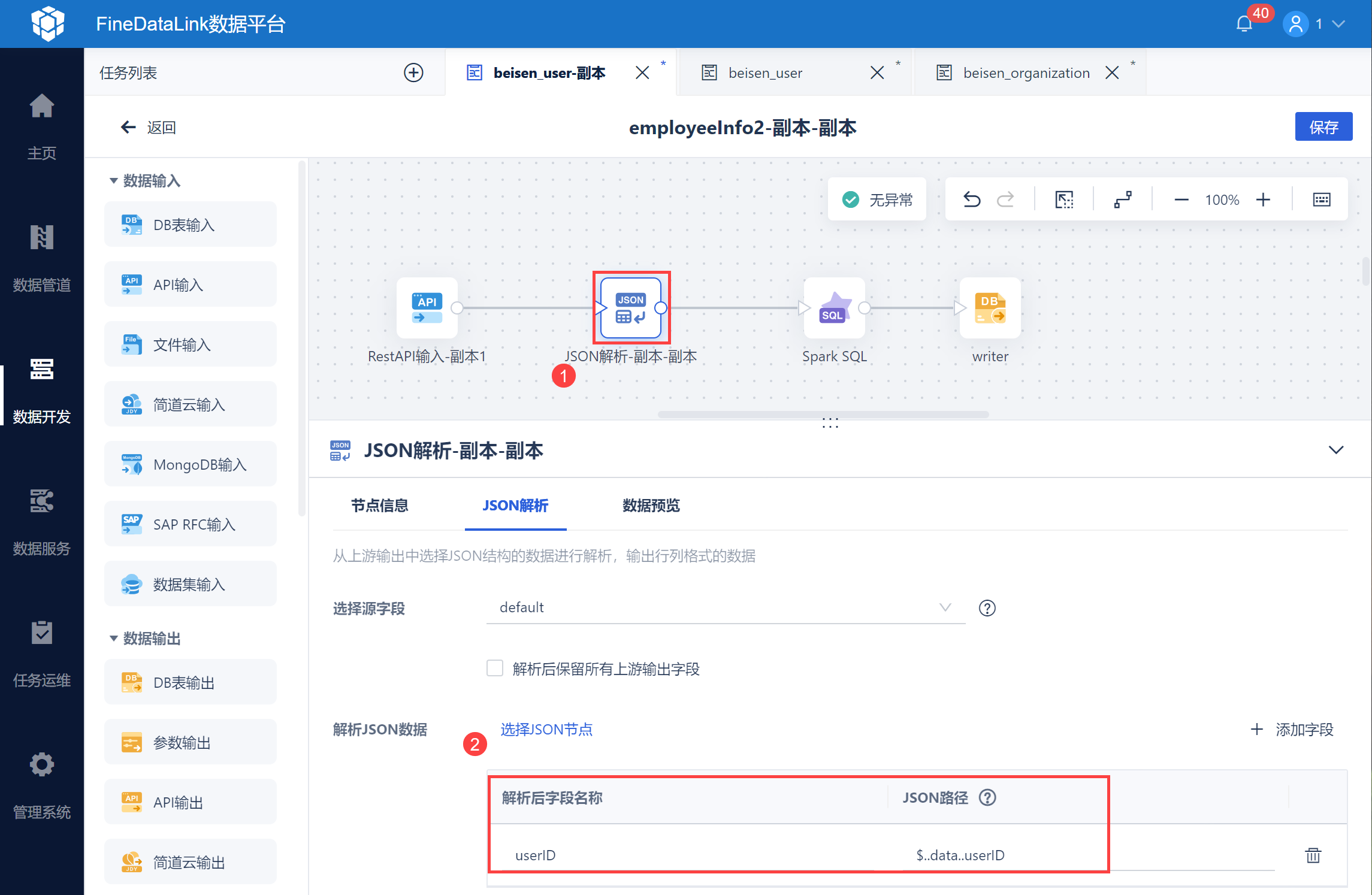Click the fit-to-canvas icon in toolbar
The width and height of the screenshot is (1372, 895).
pyautogui.click(x=1064, y=198)
